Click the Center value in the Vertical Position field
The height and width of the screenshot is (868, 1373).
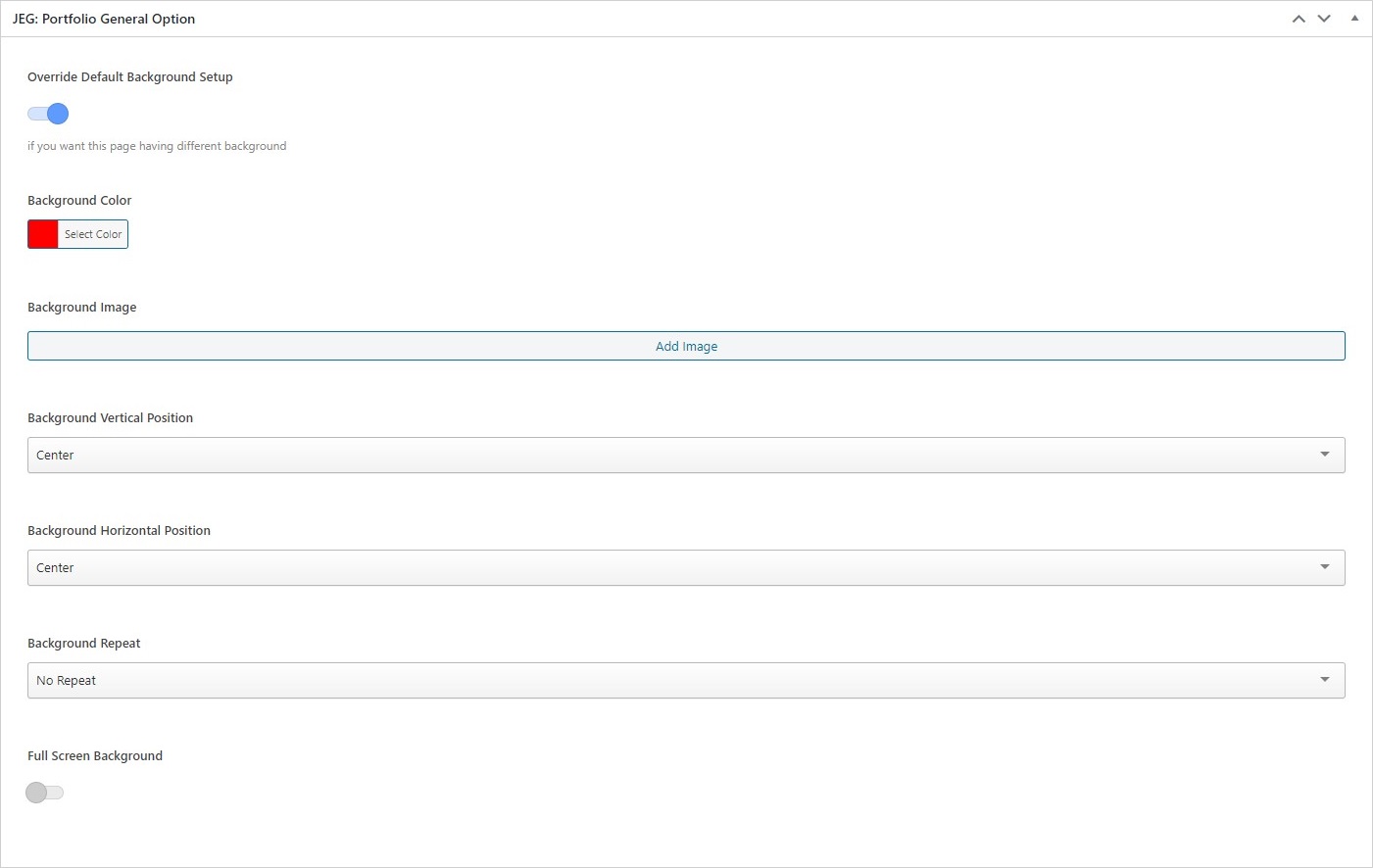coord(56,456)
